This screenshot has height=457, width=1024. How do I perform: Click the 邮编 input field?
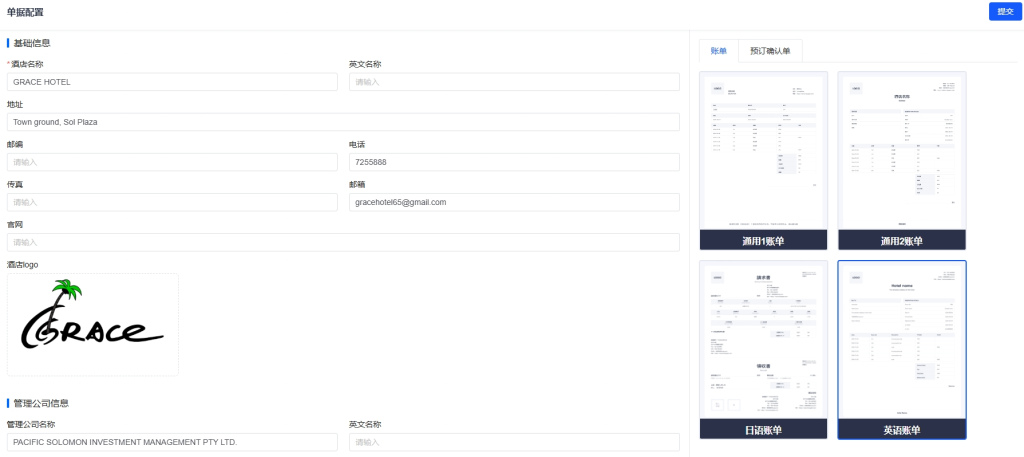pos(172,162)
